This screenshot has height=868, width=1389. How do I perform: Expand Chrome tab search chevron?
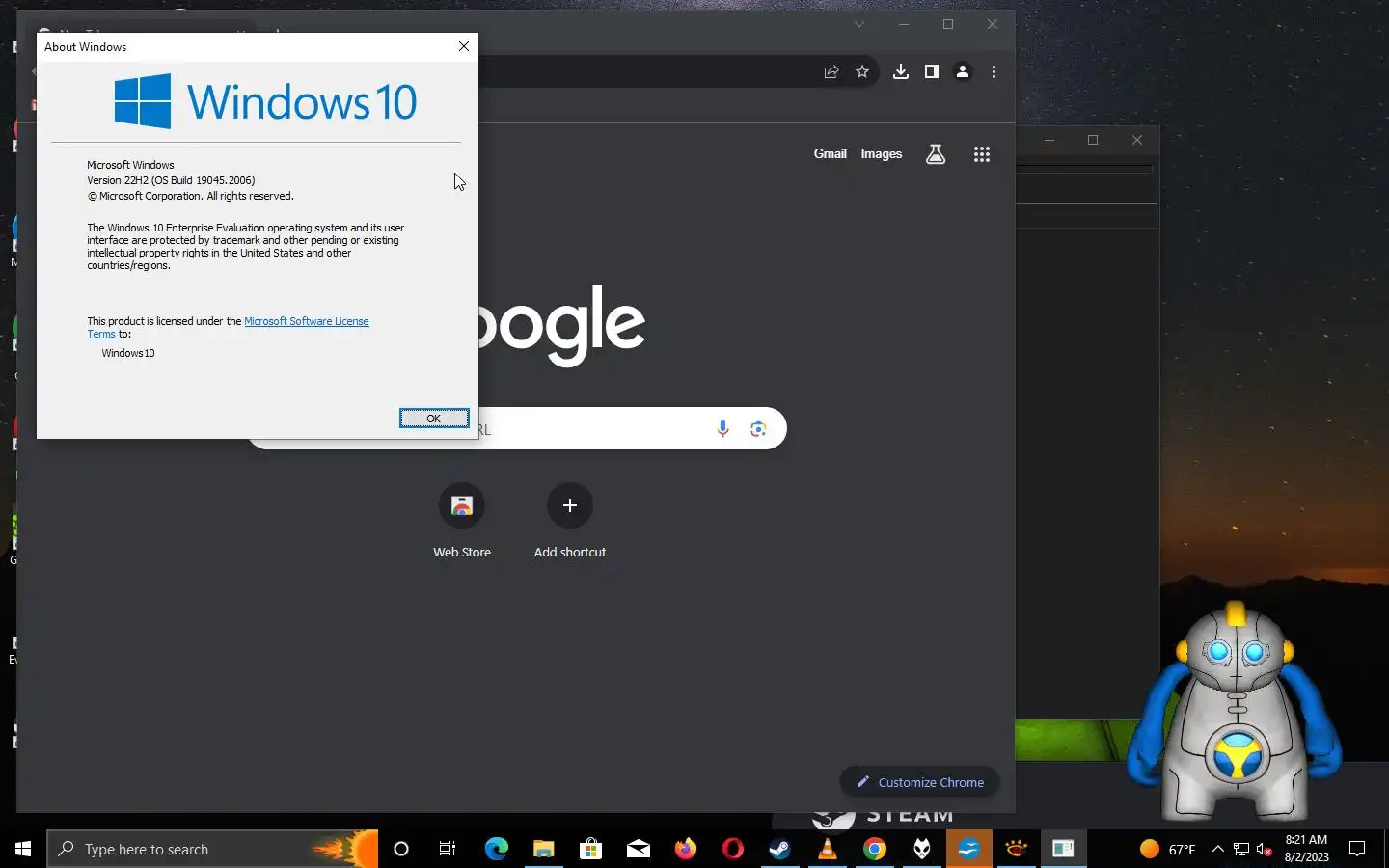tap(858, 24)
